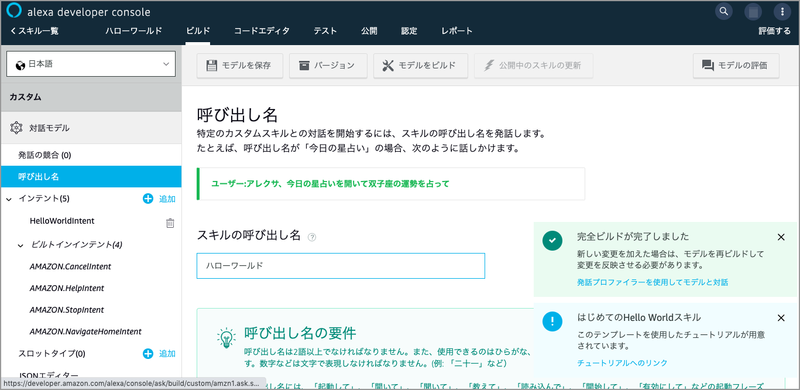Save the model with モデルを保存
Screen dimensions: 800x390
point(240,65)
